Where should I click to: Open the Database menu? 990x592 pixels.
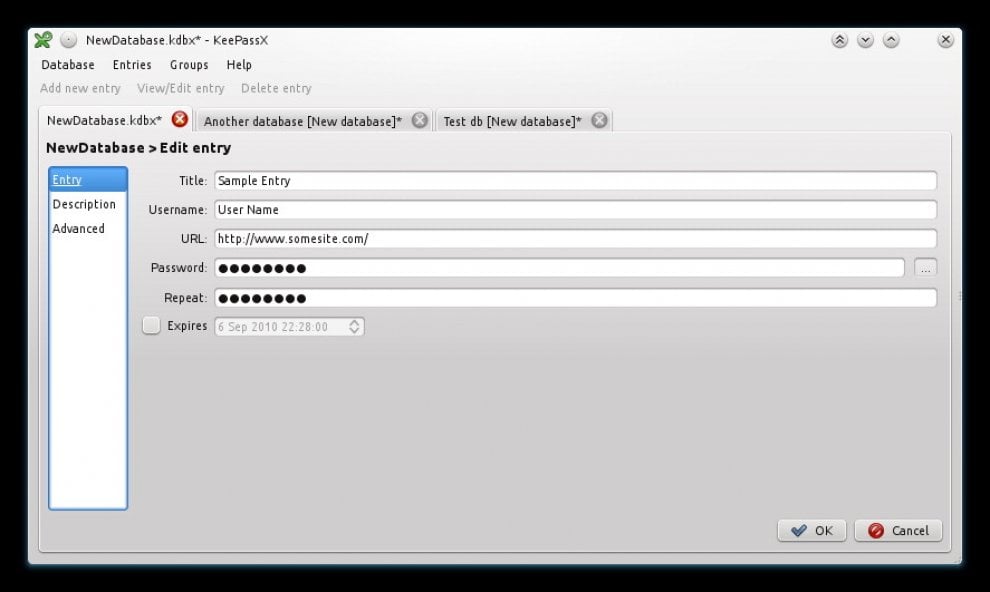tap(68, 64)
